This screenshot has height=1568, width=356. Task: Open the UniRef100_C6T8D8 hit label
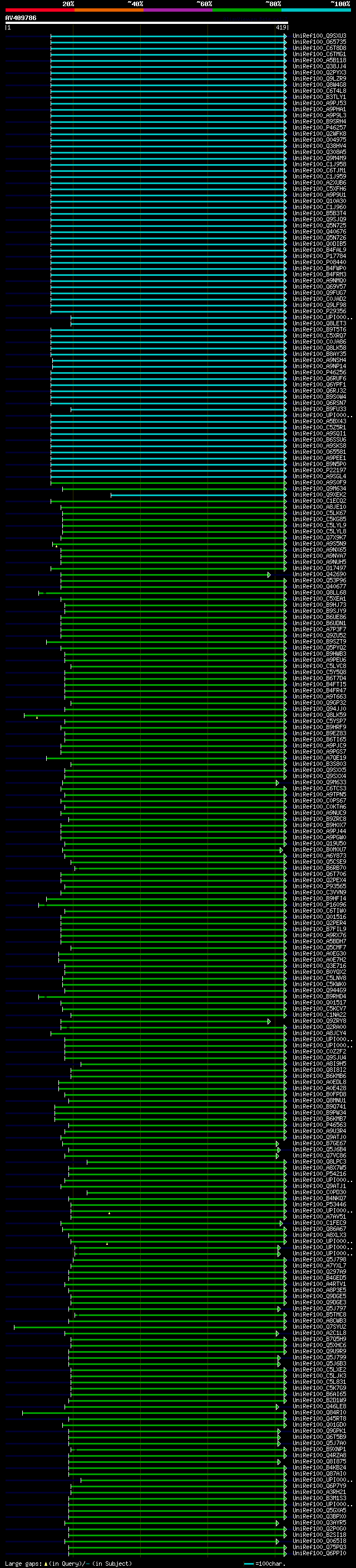319,48
